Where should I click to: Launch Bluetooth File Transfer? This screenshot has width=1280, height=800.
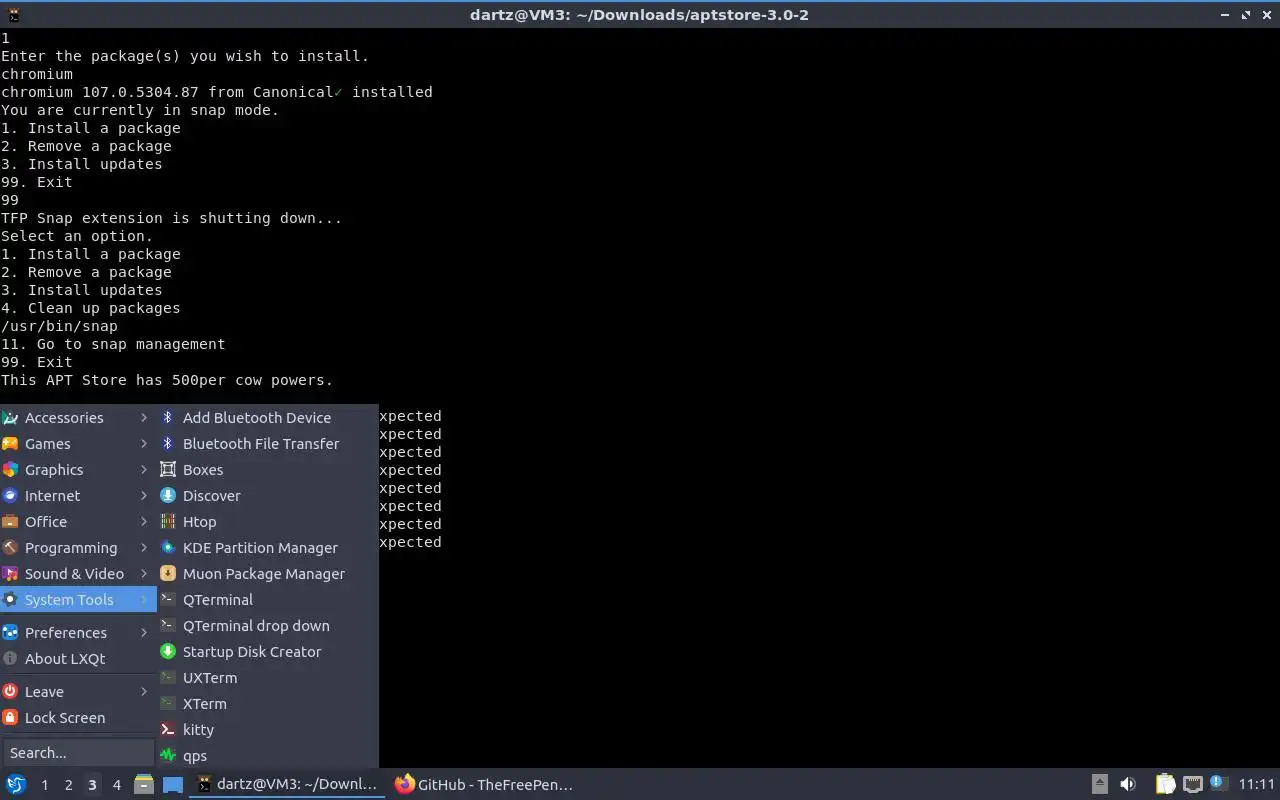coord(267,444)
